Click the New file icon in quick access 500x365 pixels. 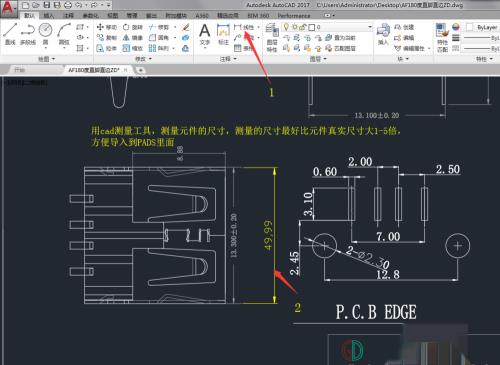pos(25,5)
